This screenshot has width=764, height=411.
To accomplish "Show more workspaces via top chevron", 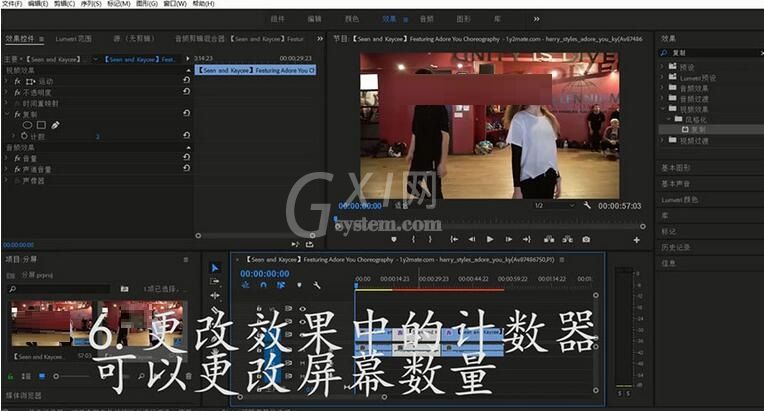I will tap(536, 19).
